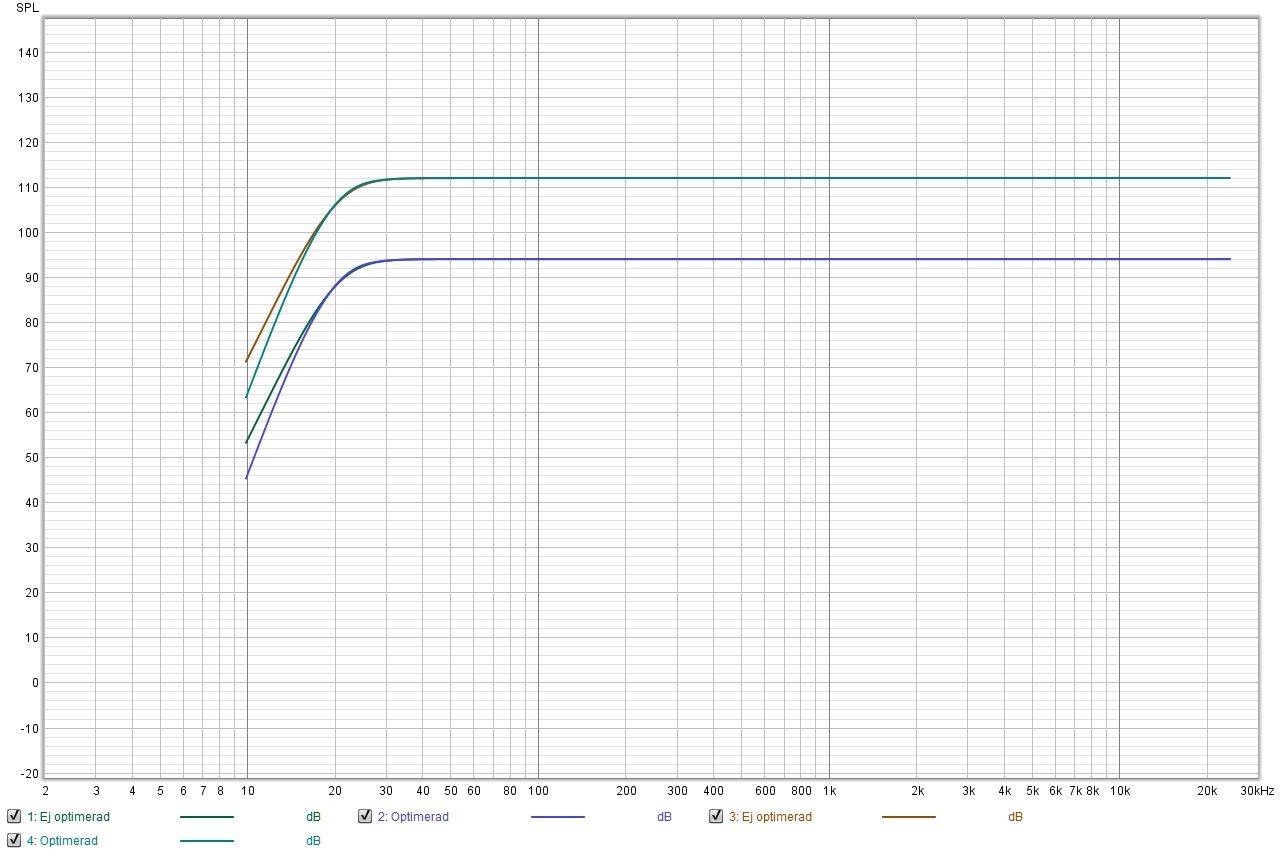The image size is (1280, 855).
Task: Click the -20 value on SPL axis
Action: coord(28,774)
